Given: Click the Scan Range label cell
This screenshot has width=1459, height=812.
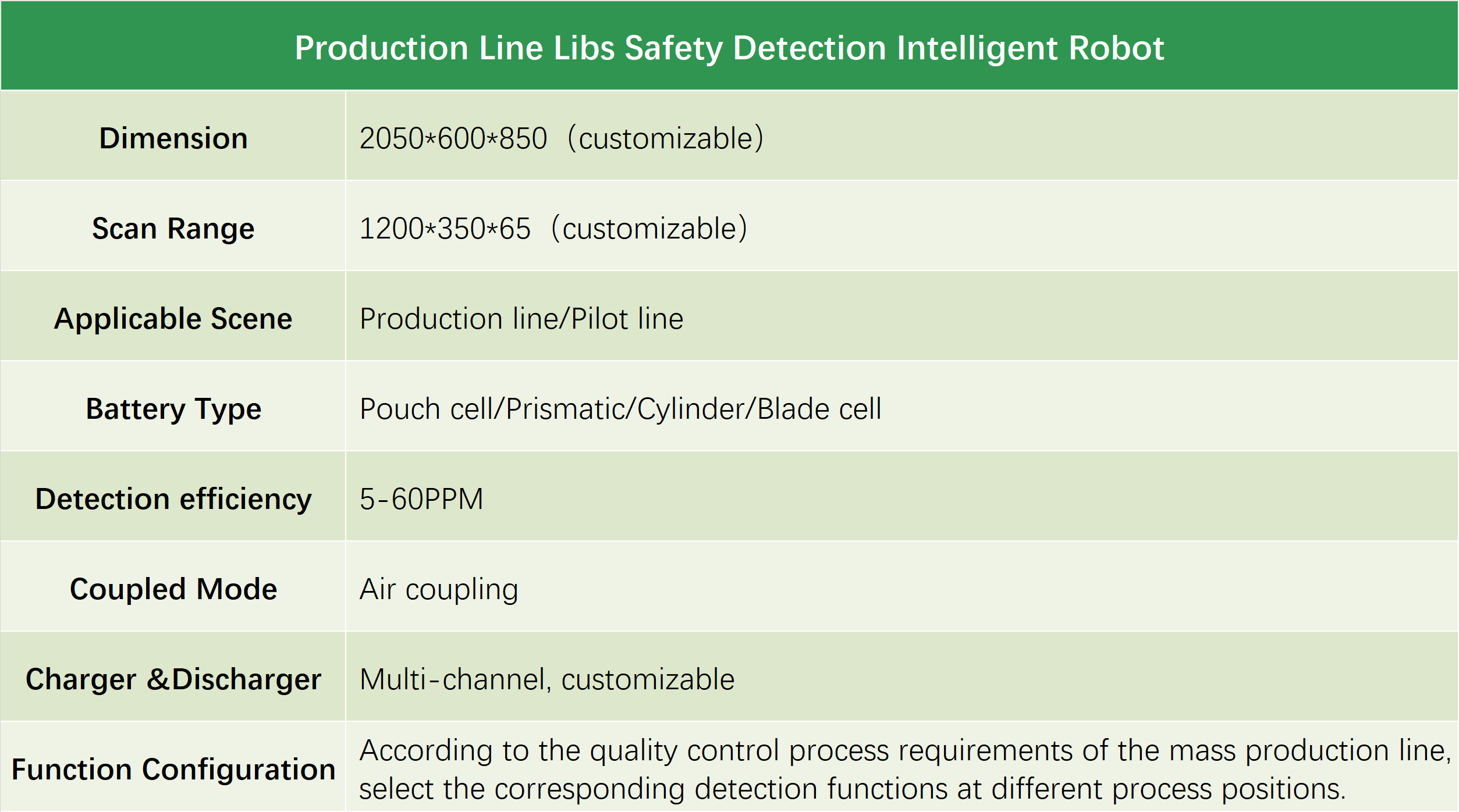Looking at the screenshot, I should (173, 229).
